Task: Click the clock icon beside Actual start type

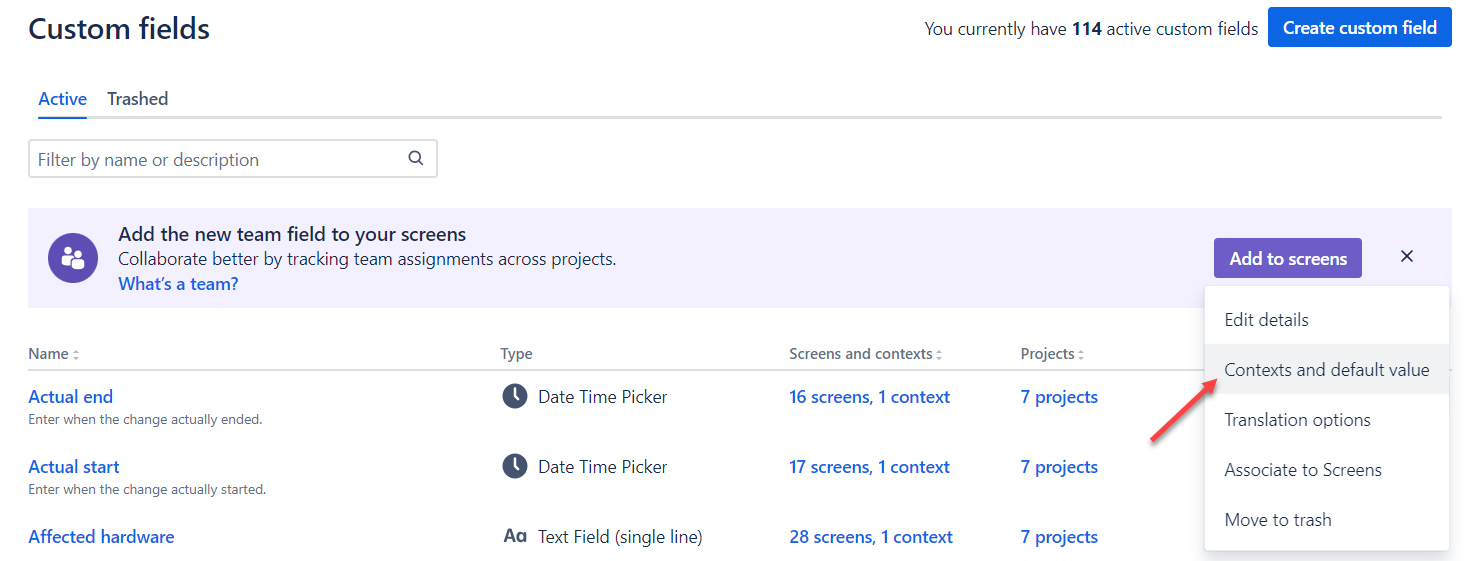Action: coord(514,466)
